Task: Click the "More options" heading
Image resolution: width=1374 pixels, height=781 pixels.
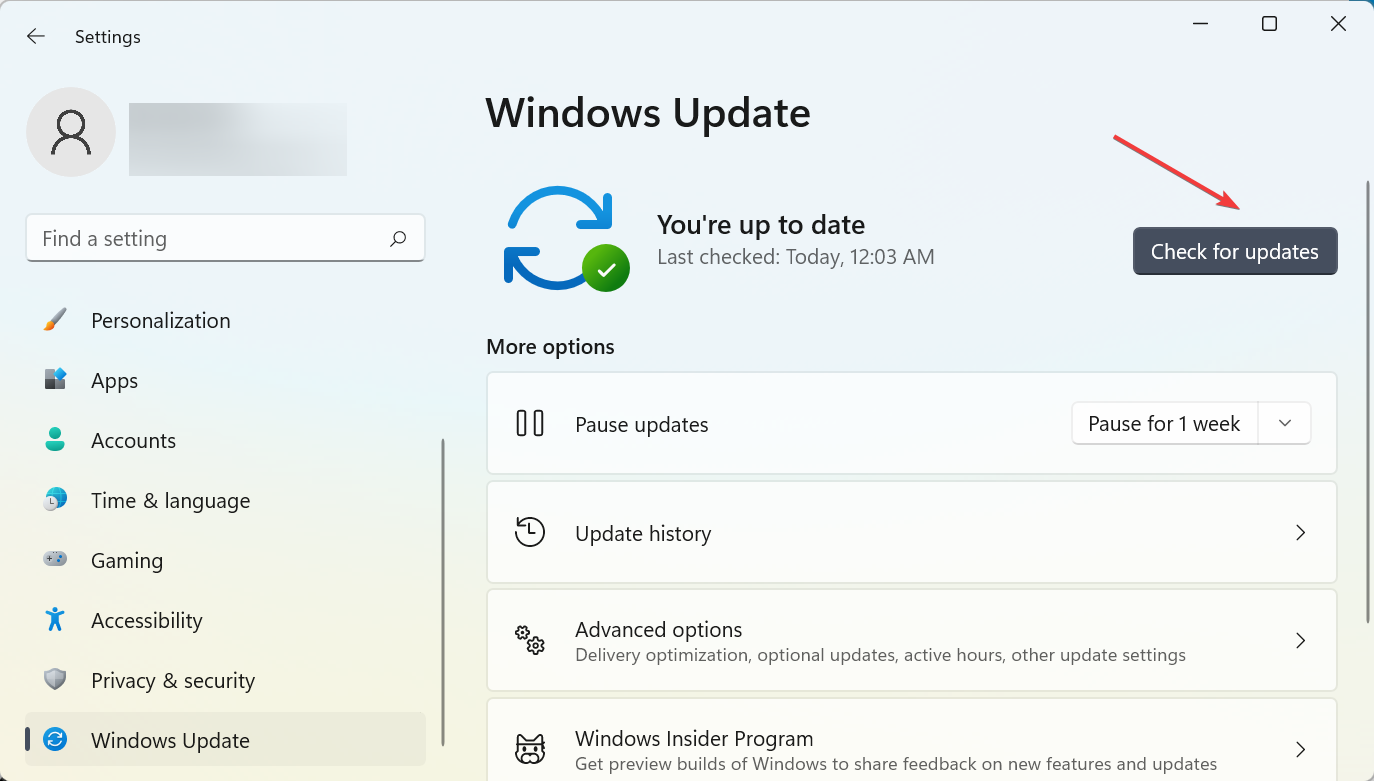Action: (x=550, y=347)
